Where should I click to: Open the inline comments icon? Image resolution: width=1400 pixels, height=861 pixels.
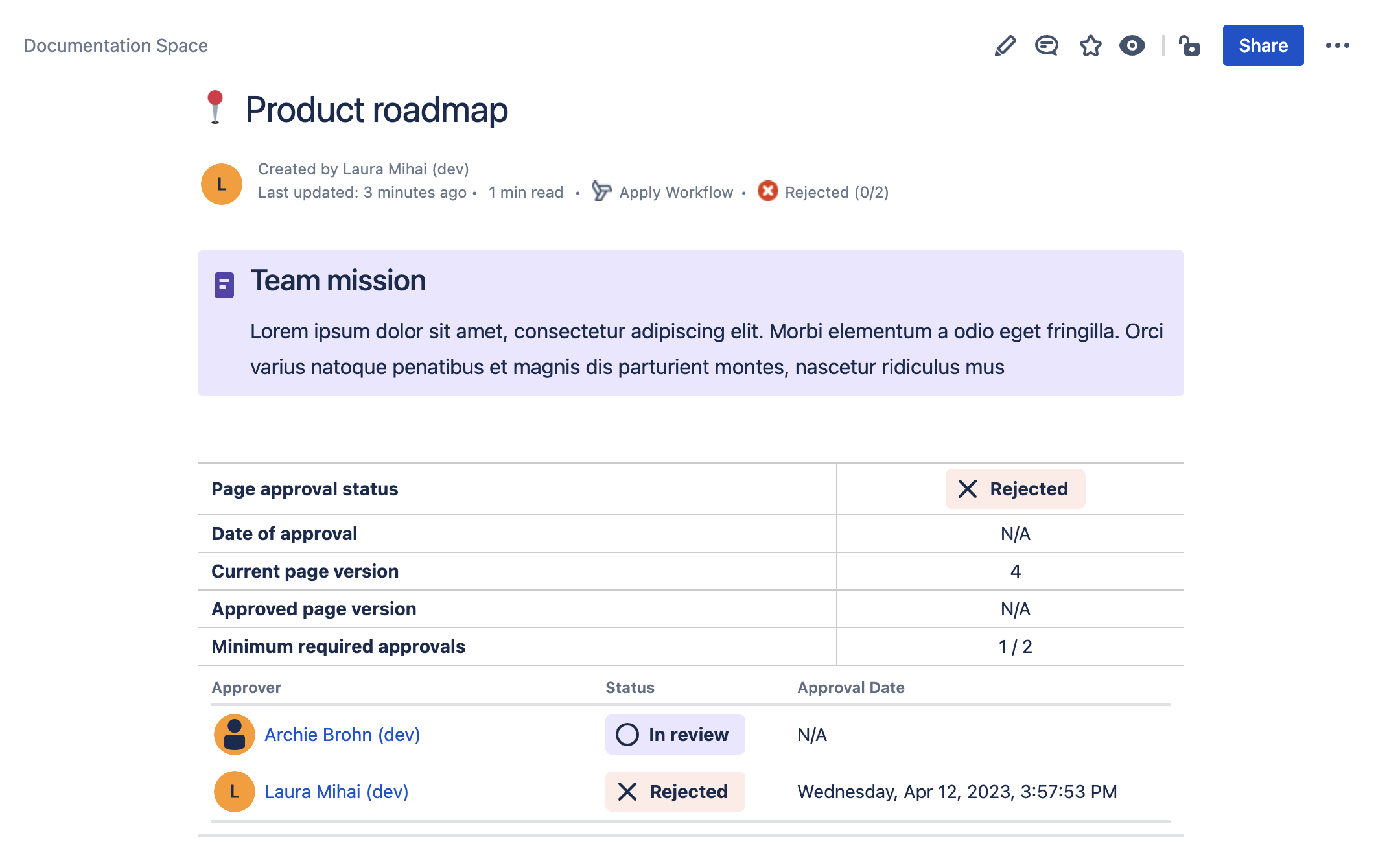tap(1046, 46)
